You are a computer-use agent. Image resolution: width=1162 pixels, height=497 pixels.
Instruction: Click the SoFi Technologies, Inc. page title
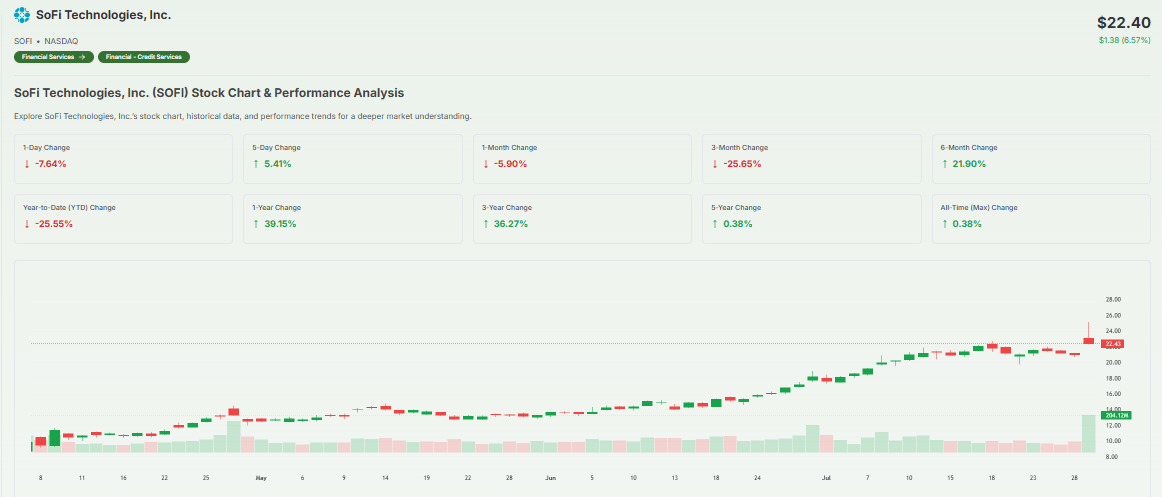(x=104, y=15)
